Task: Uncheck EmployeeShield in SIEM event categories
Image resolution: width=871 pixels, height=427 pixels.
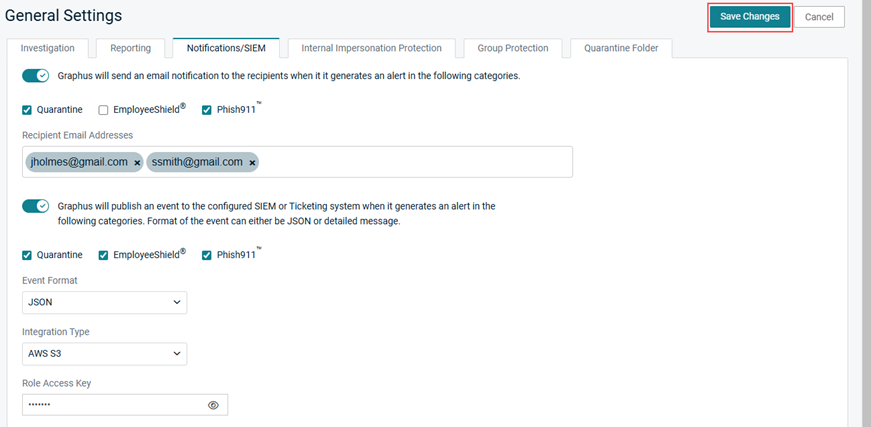Action: pyautogui.click(x=103, y=255)
